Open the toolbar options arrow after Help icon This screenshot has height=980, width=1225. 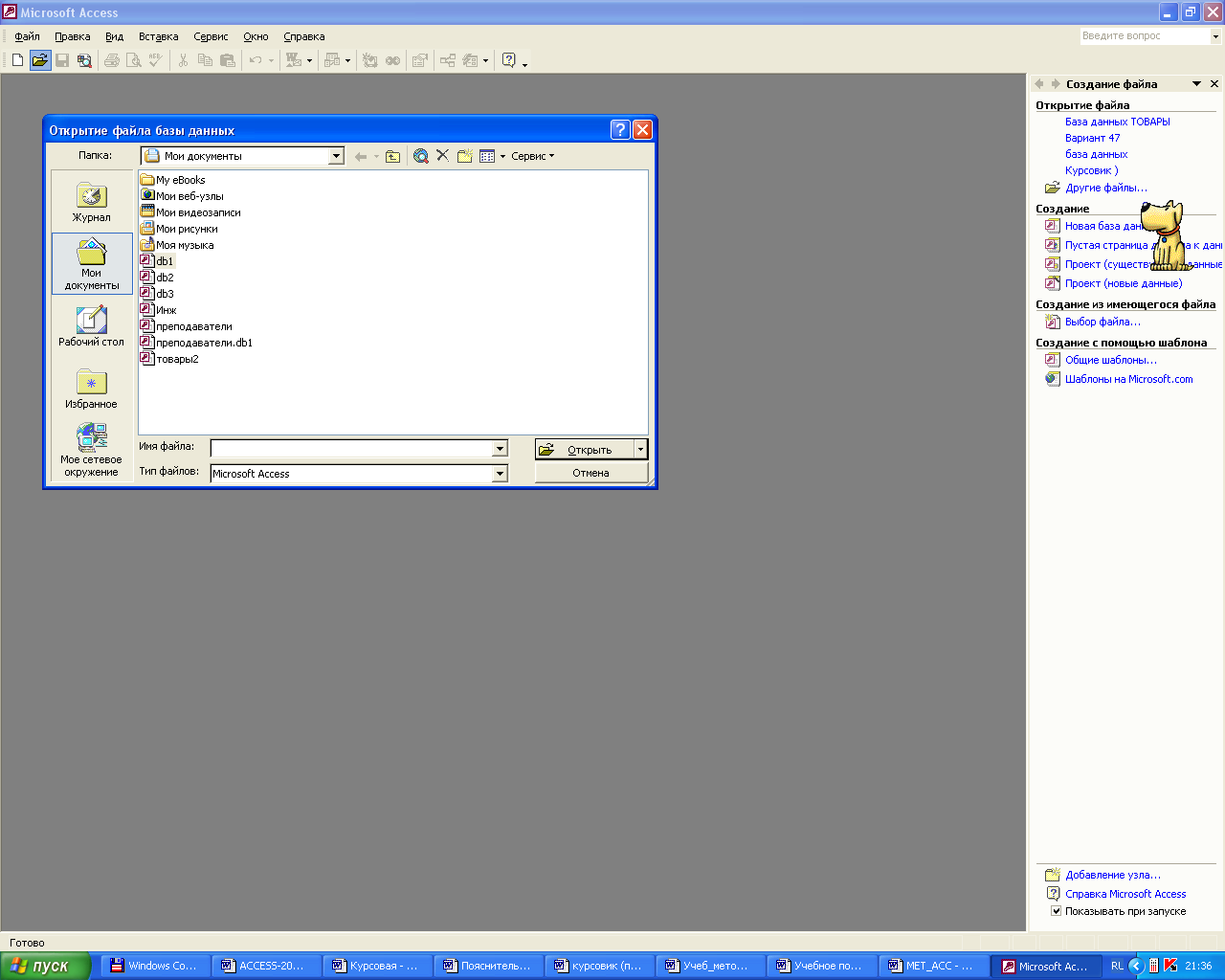524,62
